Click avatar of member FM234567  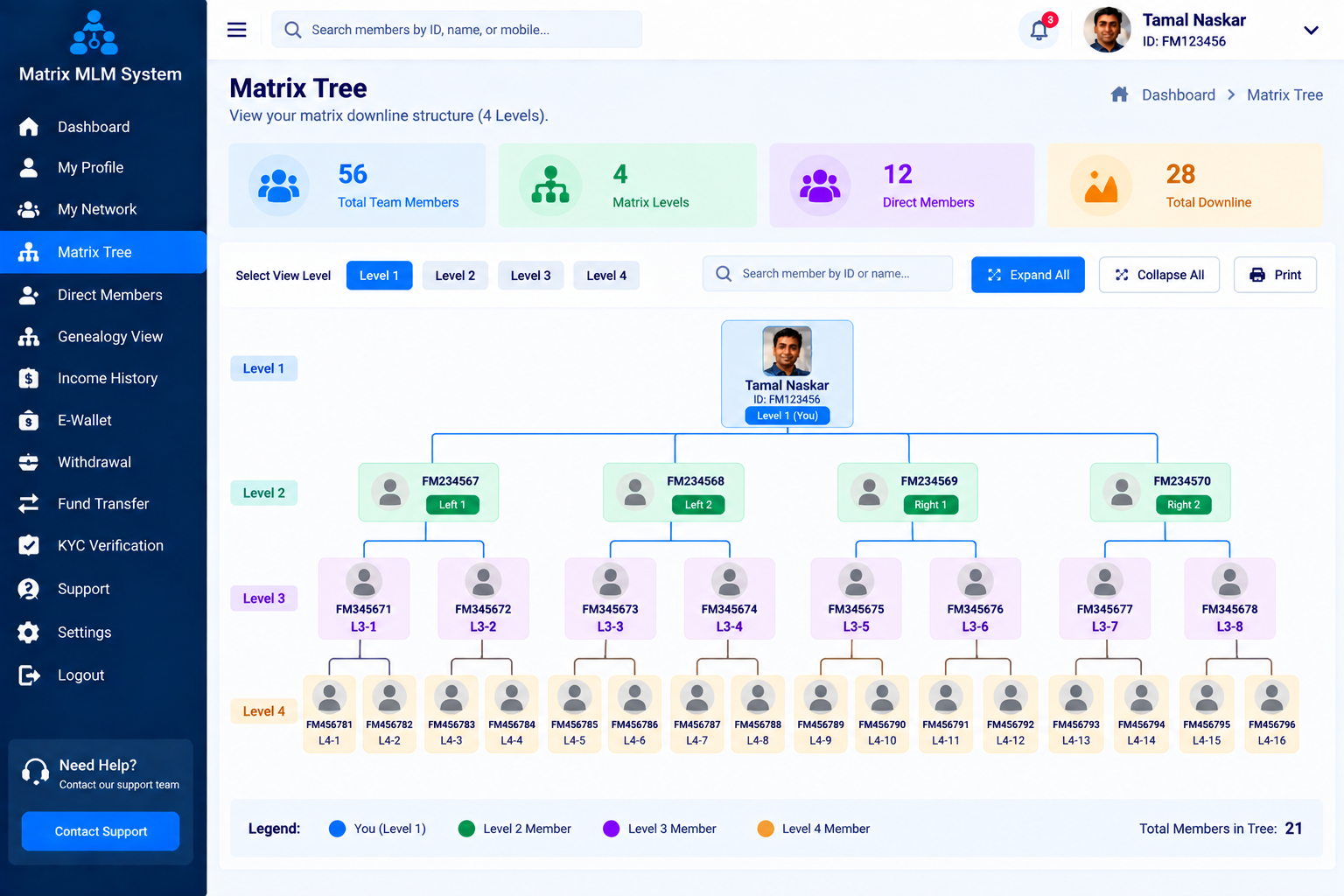click(390, 492)
